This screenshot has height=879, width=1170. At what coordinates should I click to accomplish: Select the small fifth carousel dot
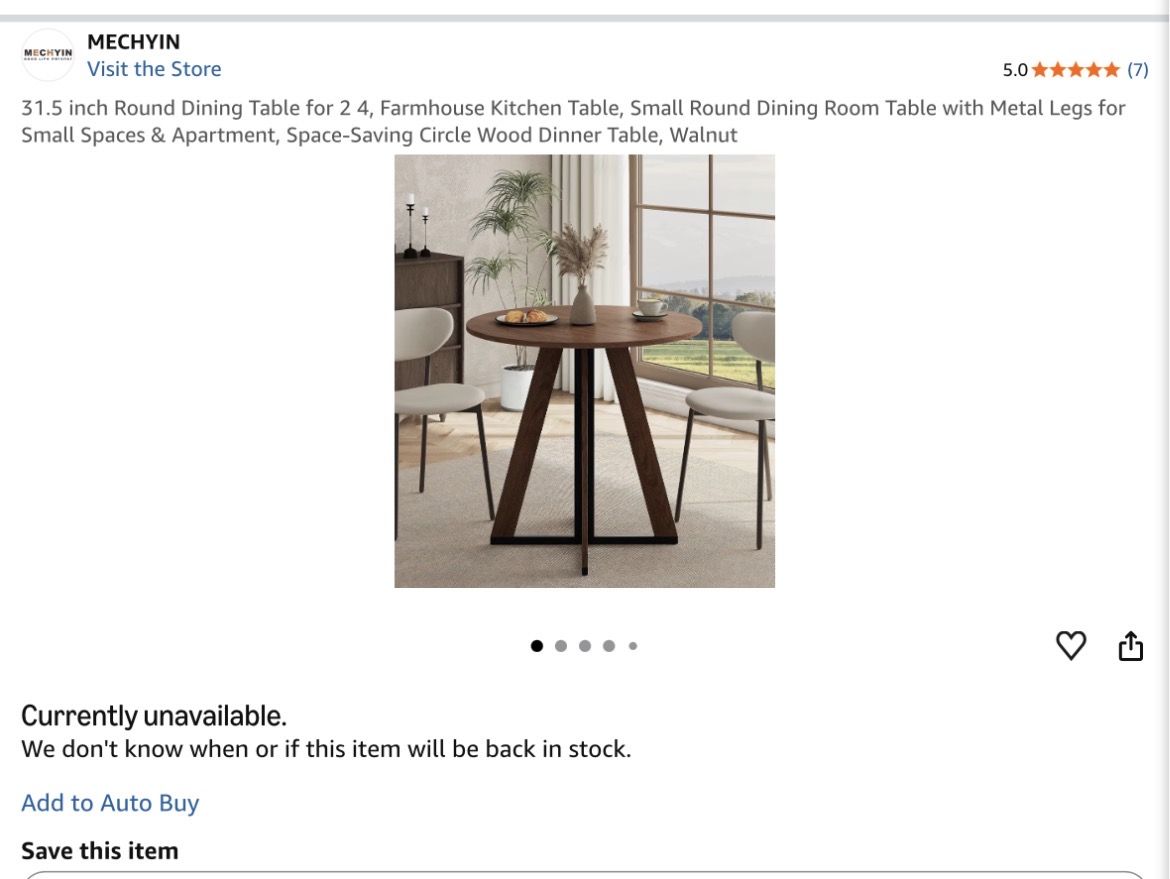tap(633, 645)
